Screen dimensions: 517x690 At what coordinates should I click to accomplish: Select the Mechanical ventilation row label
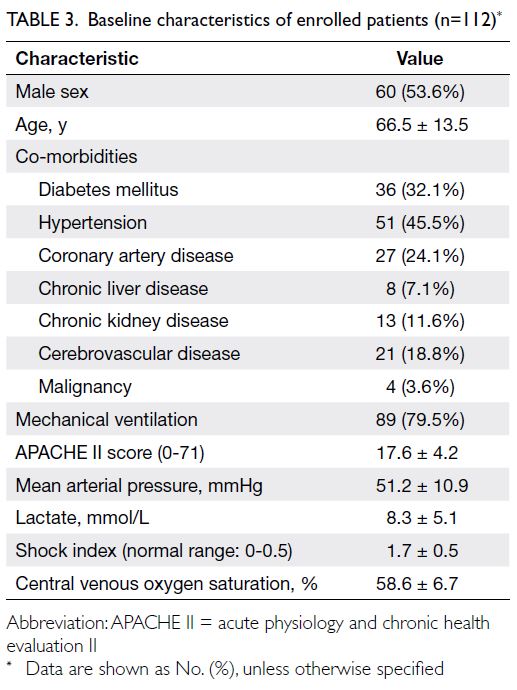click(x=106, y=419)
